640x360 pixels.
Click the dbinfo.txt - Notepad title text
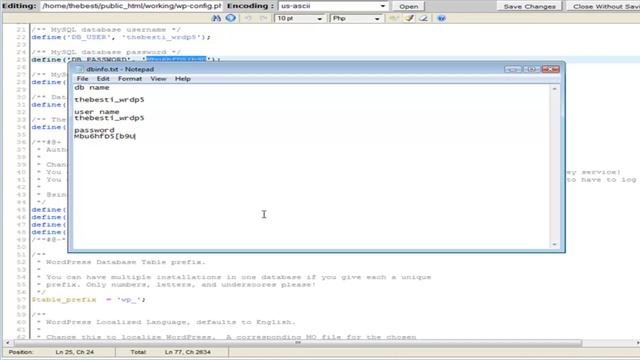pos(120,69)
